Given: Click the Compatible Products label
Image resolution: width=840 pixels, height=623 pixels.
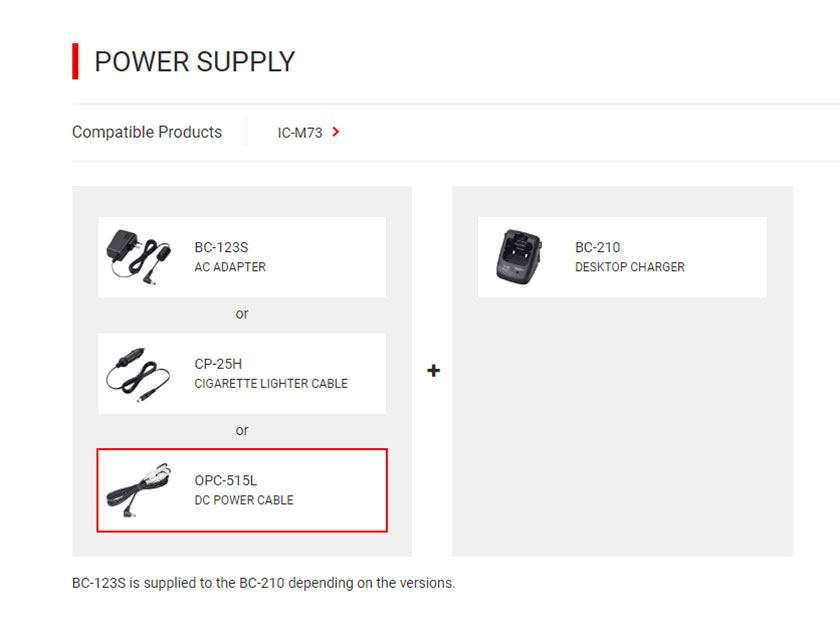Looking at the screenshot, I should pyautogui.click(x=147, y=132).
